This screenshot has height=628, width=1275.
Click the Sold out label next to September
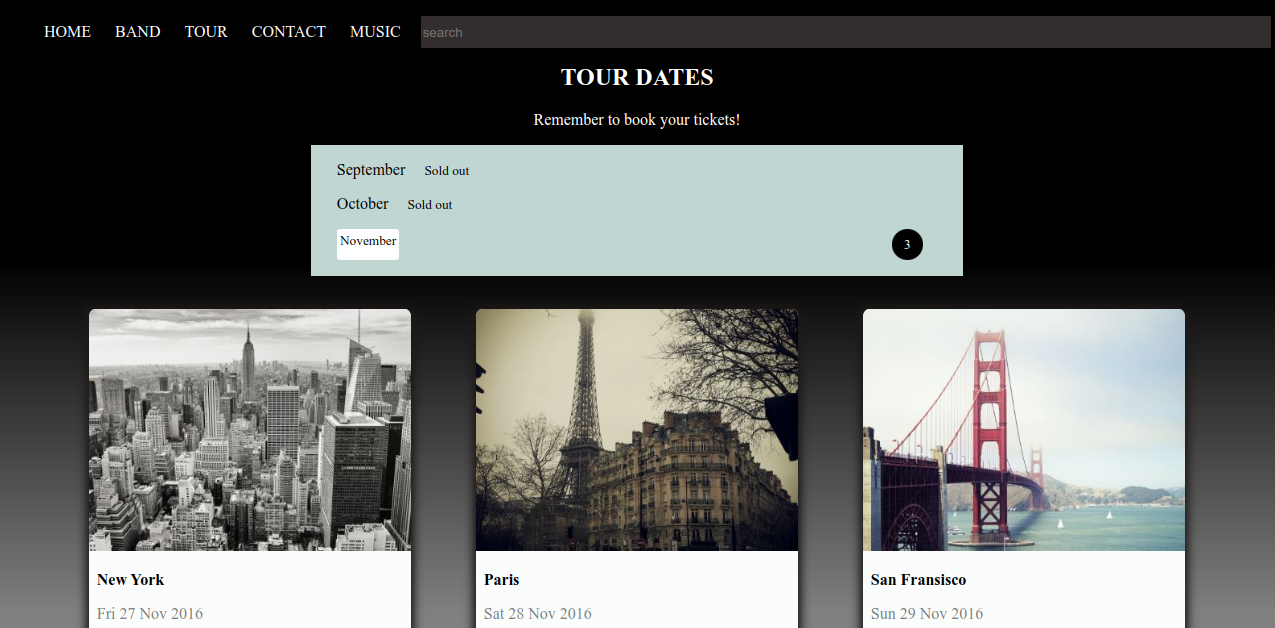(x=446, y=170)
